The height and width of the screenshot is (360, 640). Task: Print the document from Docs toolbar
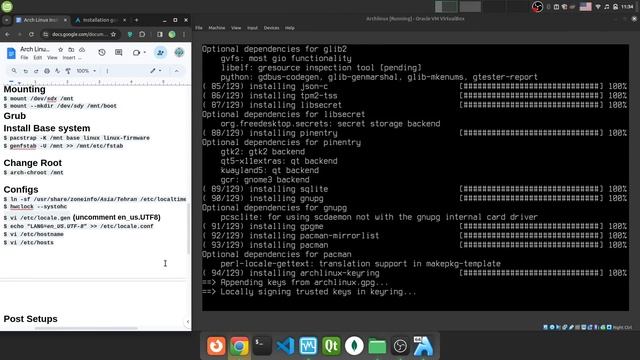pos(47,71)
